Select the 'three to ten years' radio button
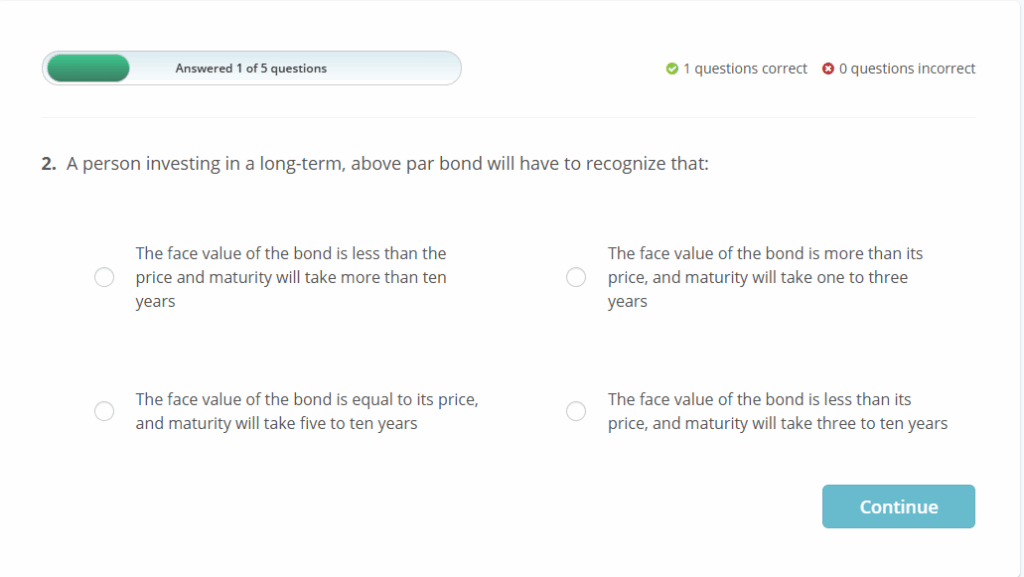The height and width of the screenshot is (577, 1024). 576,411
